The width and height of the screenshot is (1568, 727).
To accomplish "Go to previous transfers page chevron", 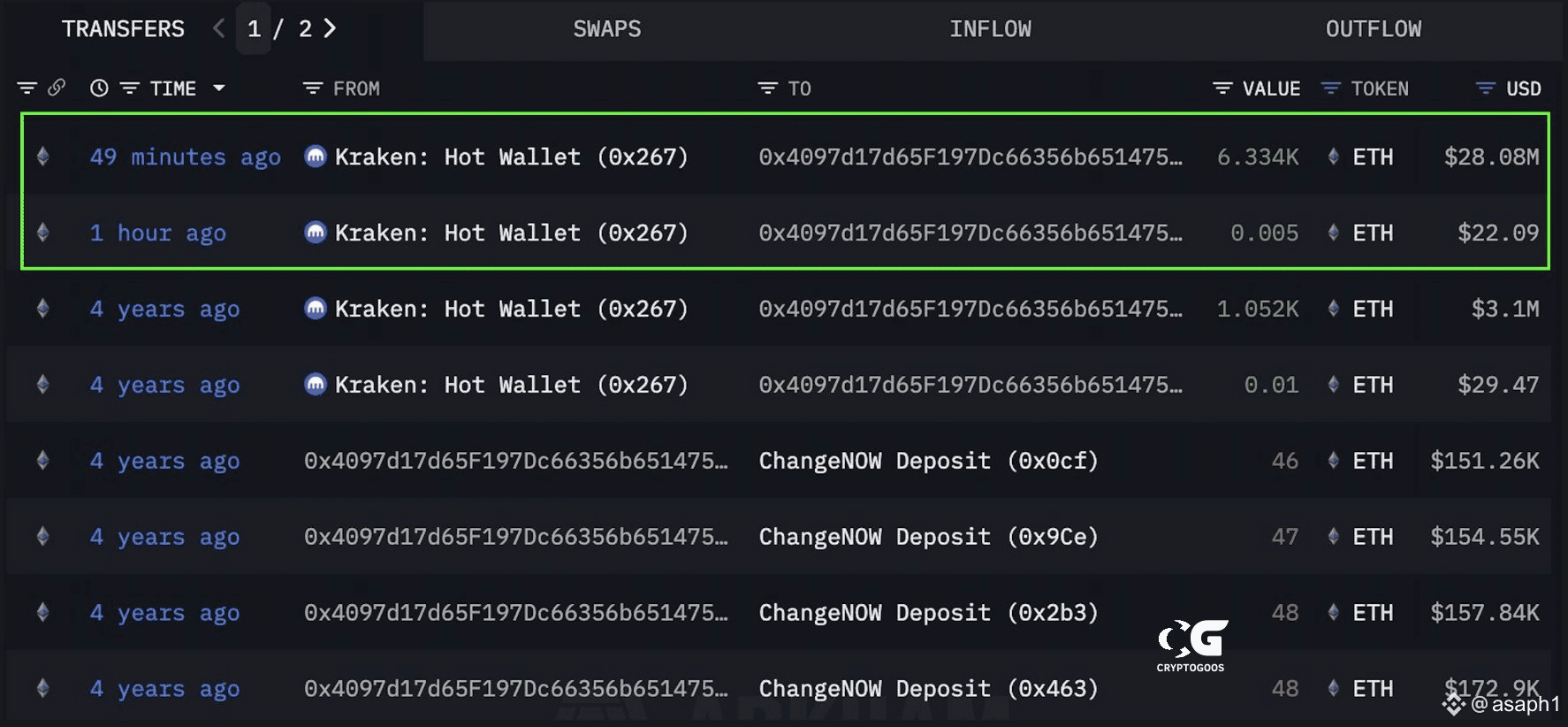I will (219, 28).
